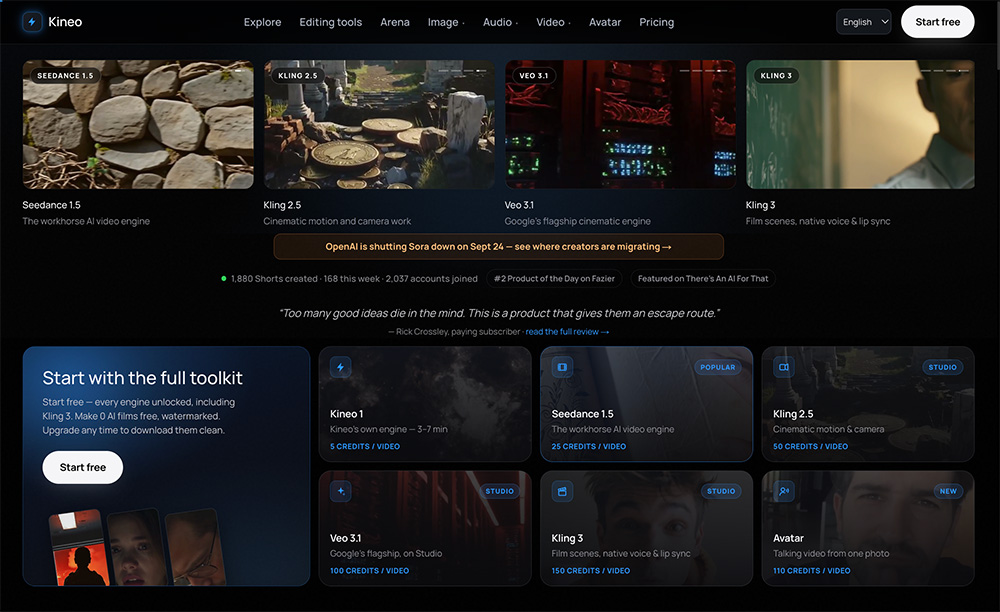Click the NEW badge on Avatar card
This screenshot has width=1000, height=612.
pyautogui.click(x=948, y=492)
